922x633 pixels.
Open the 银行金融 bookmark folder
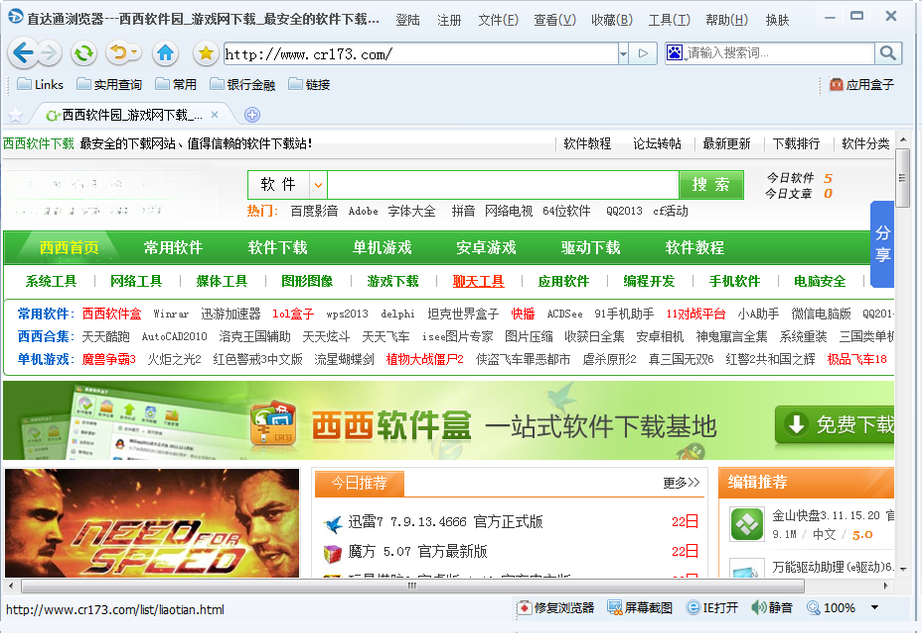243,85
